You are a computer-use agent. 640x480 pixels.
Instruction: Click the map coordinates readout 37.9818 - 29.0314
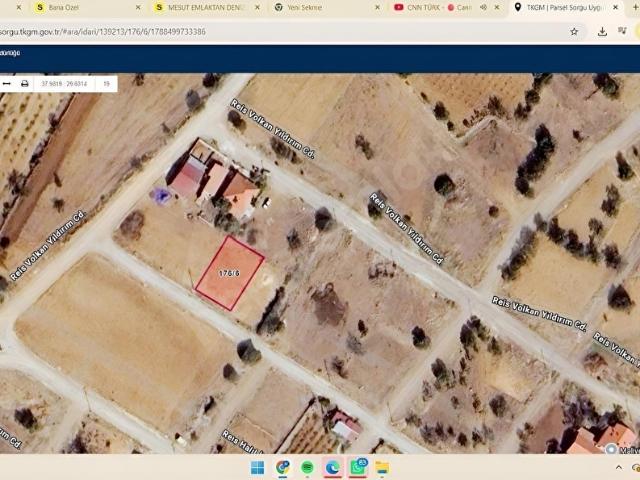(x=64, y=84)
